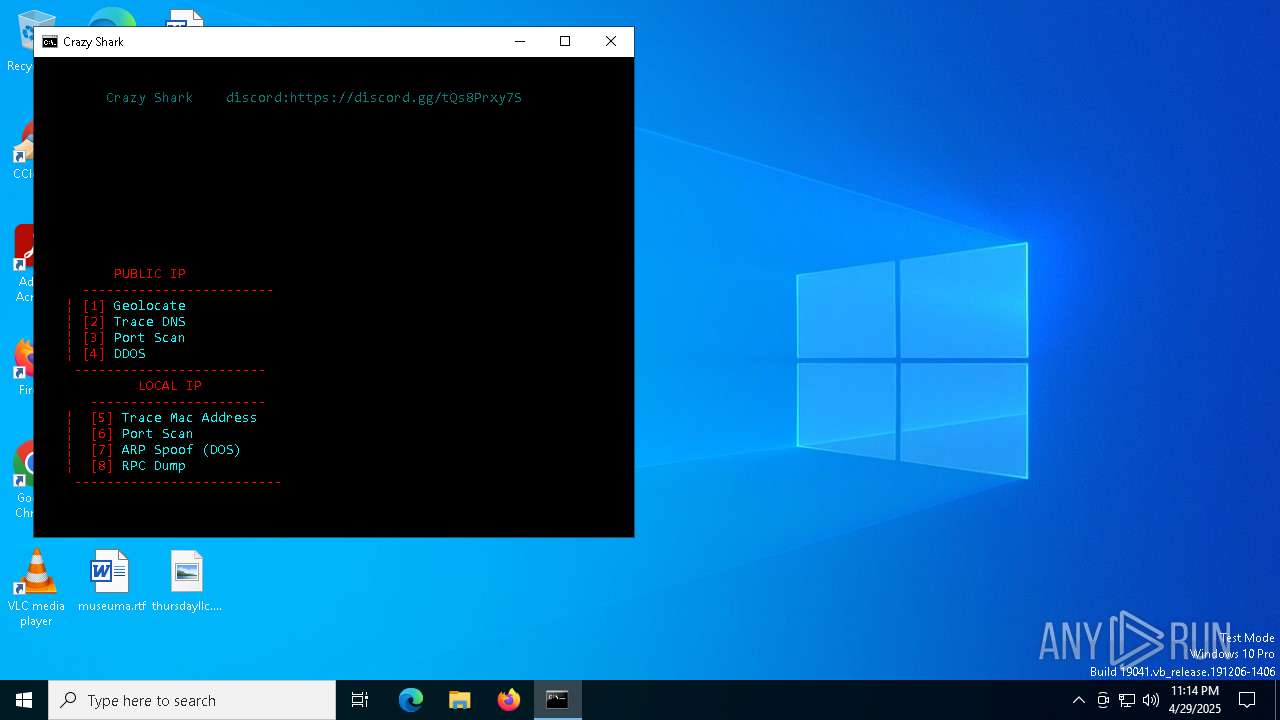Launch Microsoft Edge from the taskbar
Screen dimensions: 1280x720
pyautogui.click(x=411, y=700)
